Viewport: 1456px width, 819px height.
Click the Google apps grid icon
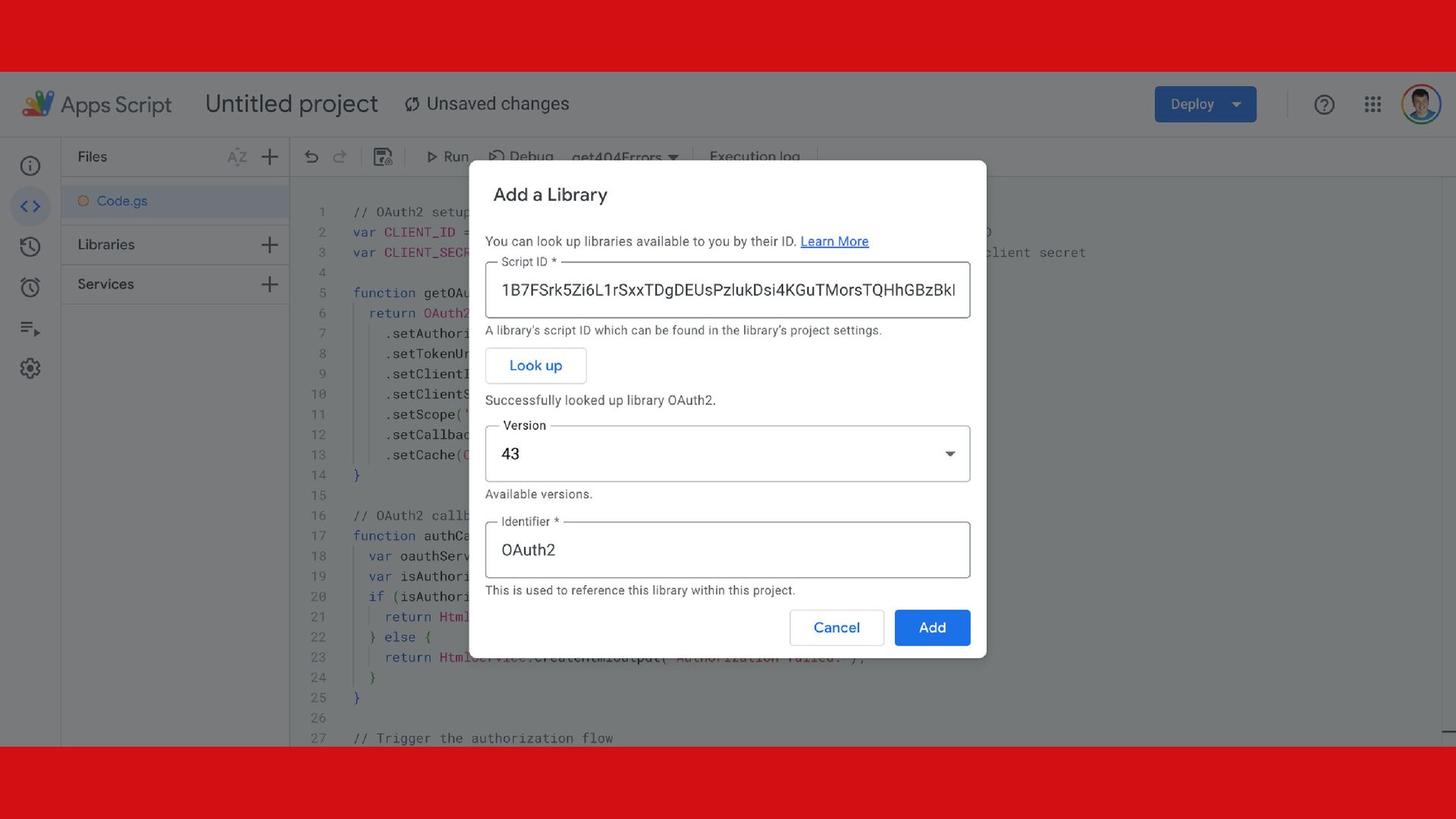coord(1373,105)
